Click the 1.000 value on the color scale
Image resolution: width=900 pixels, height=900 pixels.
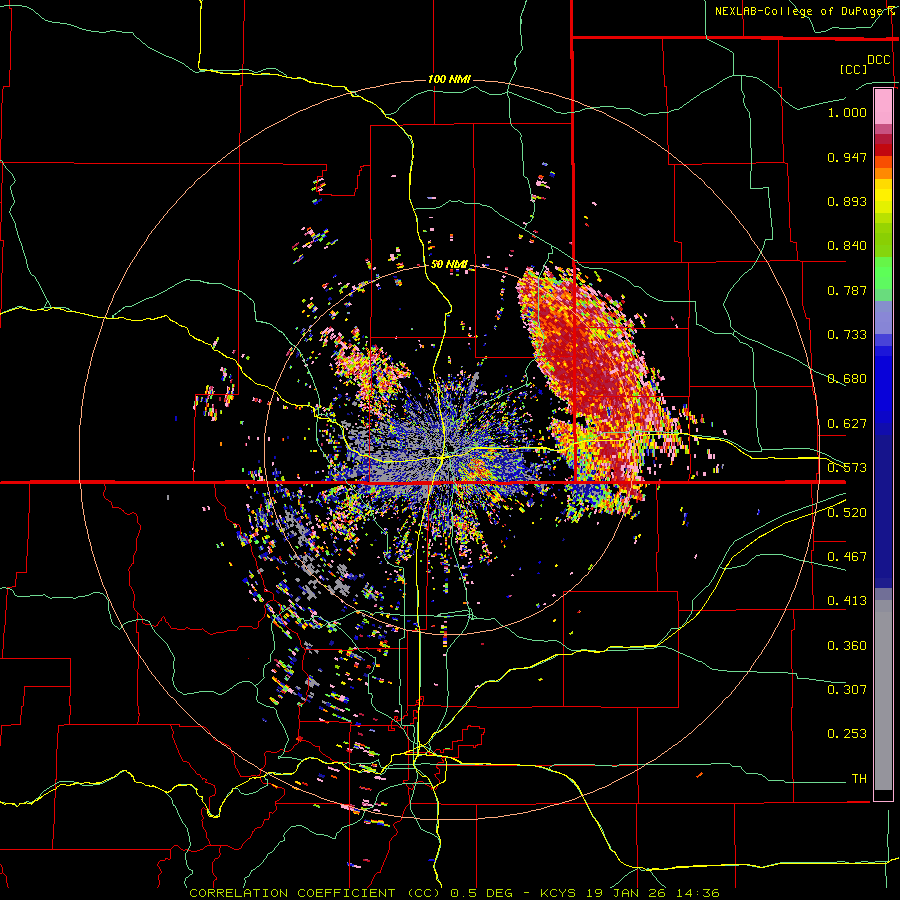point(847,112)
